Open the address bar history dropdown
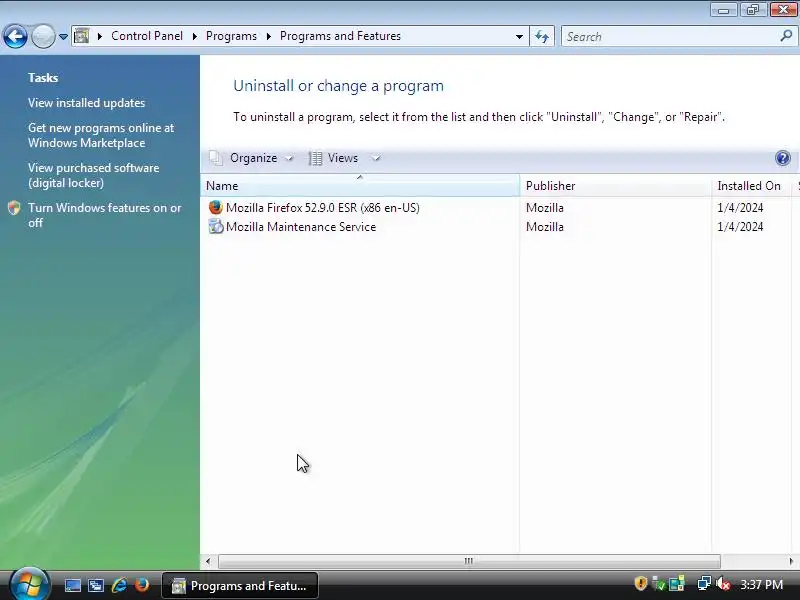Image resolution: width=800 pixels, height=600 pixels. click(519, 37)
